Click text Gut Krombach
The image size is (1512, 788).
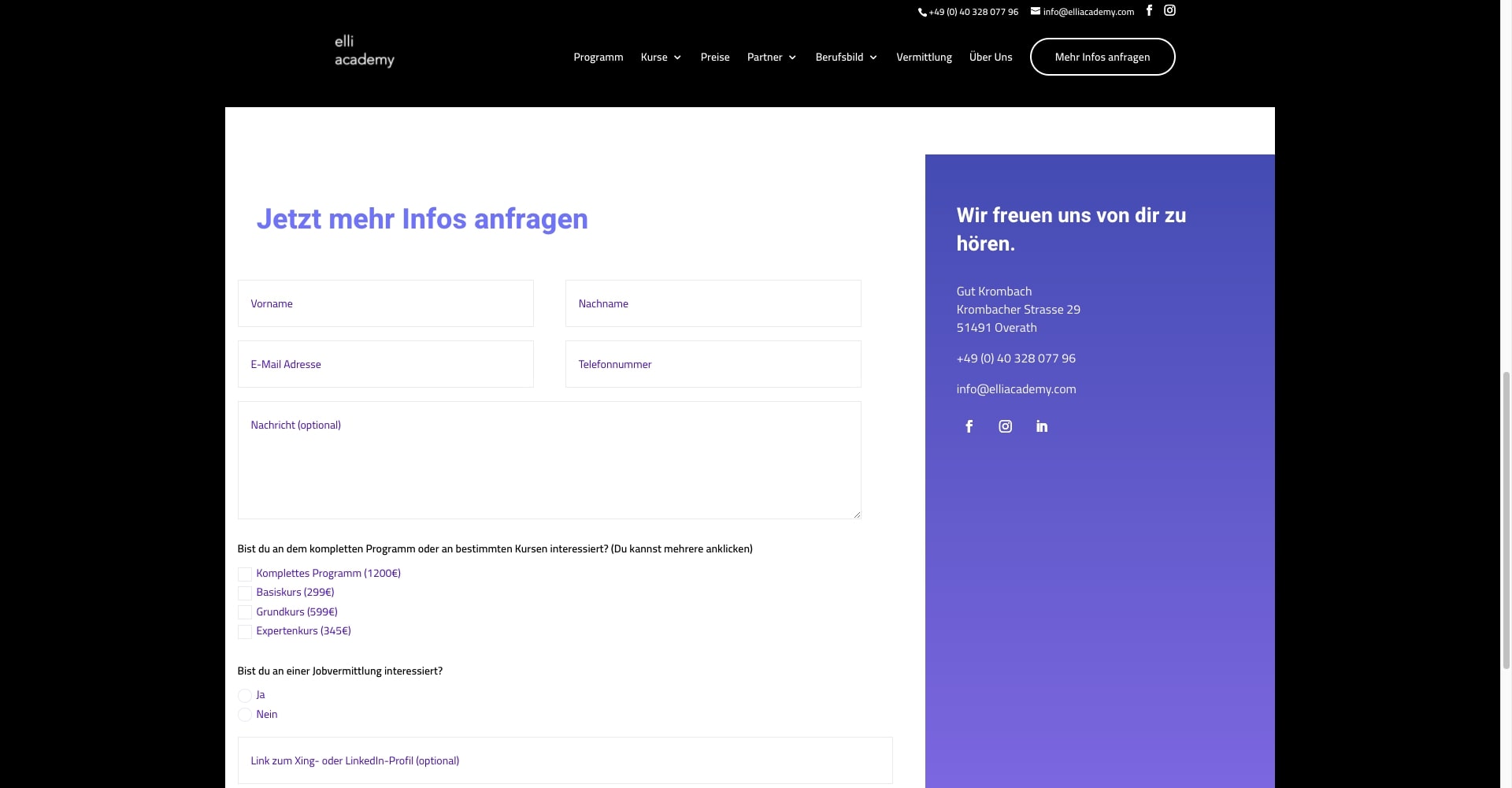tap(994, 292)
